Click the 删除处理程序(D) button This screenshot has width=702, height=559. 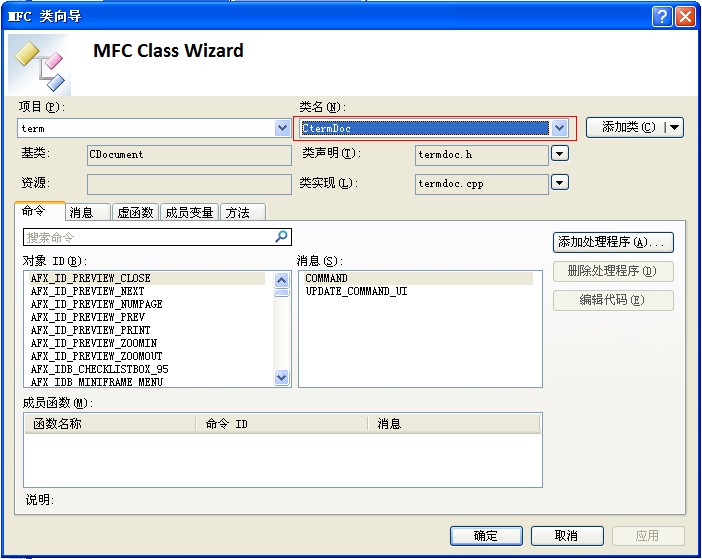(613, 271)
